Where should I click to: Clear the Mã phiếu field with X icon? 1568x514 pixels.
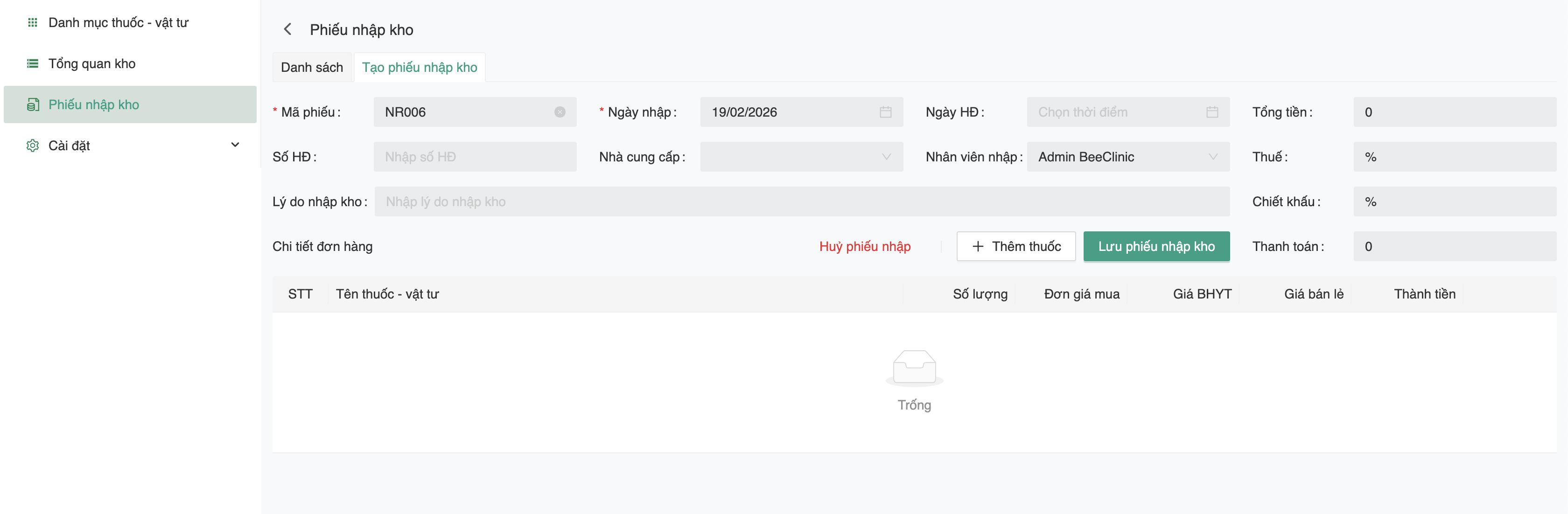pyautogui.click(x=560, y=112)
